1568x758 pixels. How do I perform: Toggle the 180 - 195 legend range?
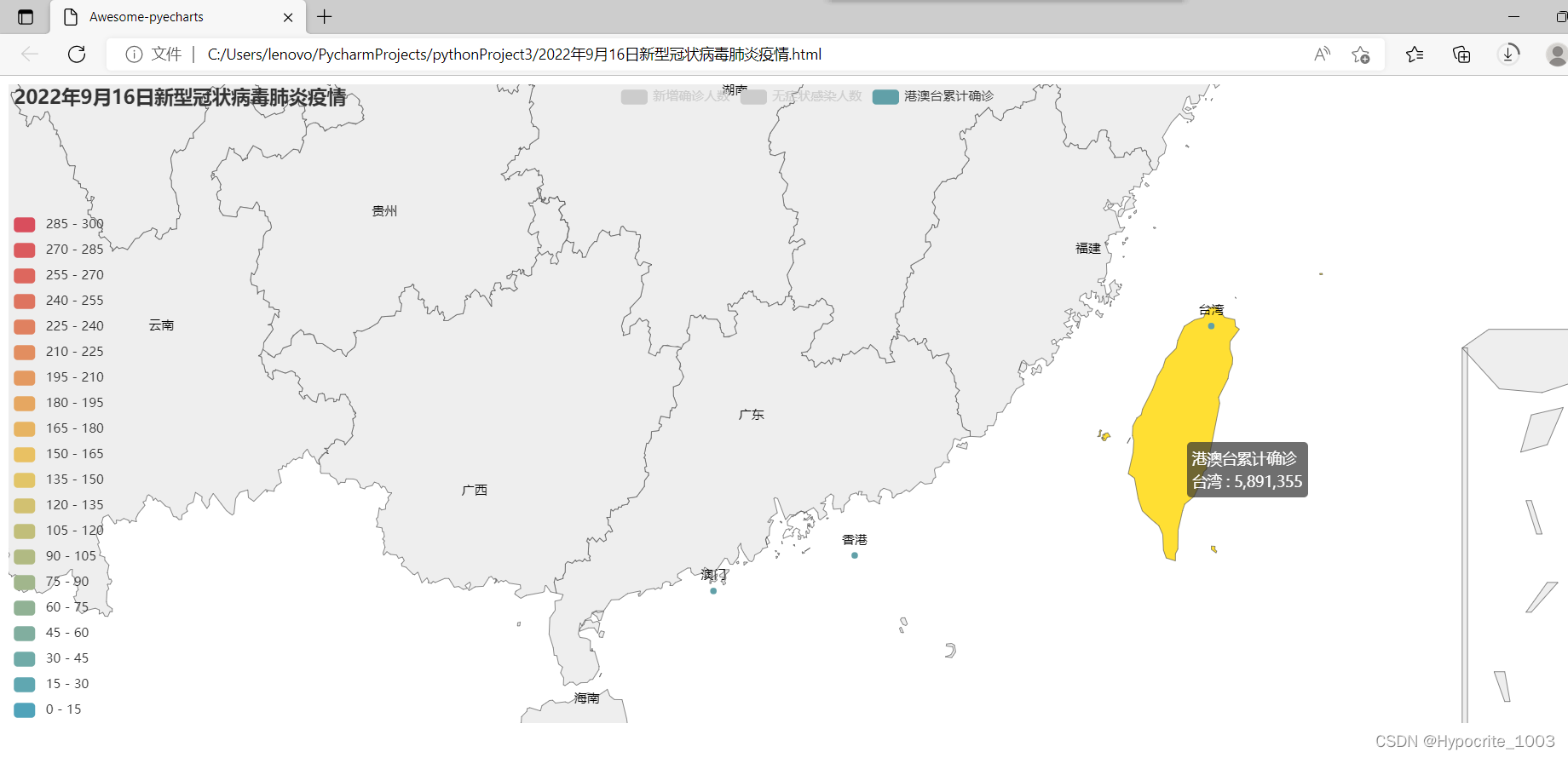pyautogui.click(x=59, y=403)
